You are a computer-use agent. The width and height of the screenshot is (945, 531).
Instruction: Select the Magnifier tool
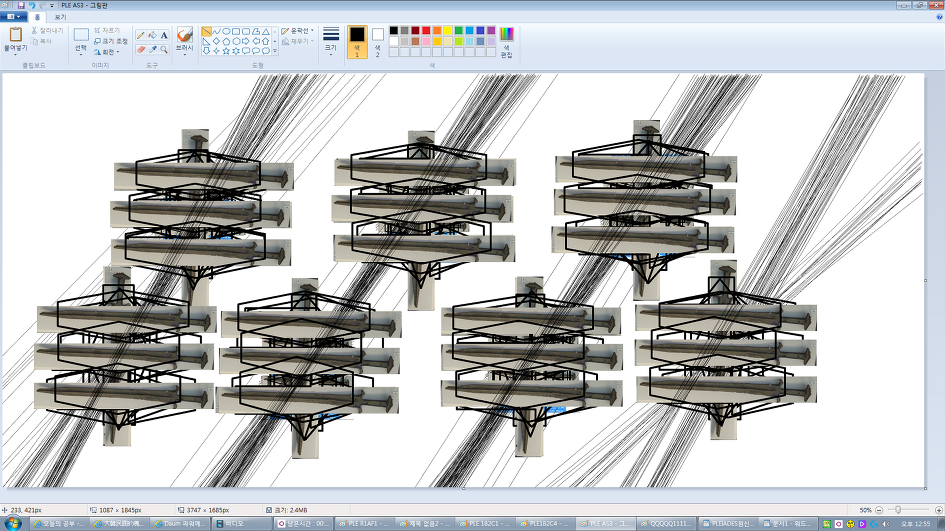[164, 49]
